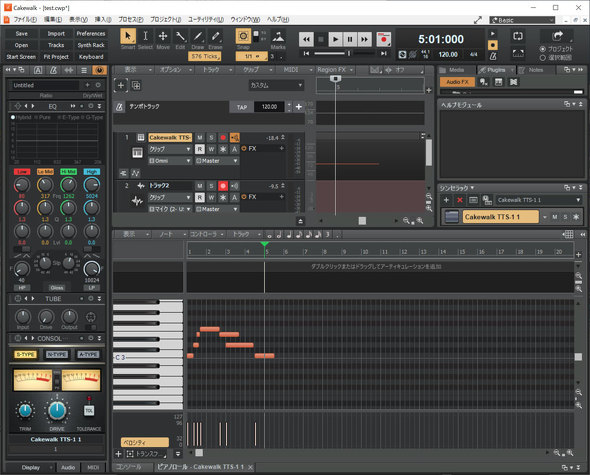Open track 1 Omni input dropdown
The width and height of the screenshot is (590, 475).
pos(170,161)
